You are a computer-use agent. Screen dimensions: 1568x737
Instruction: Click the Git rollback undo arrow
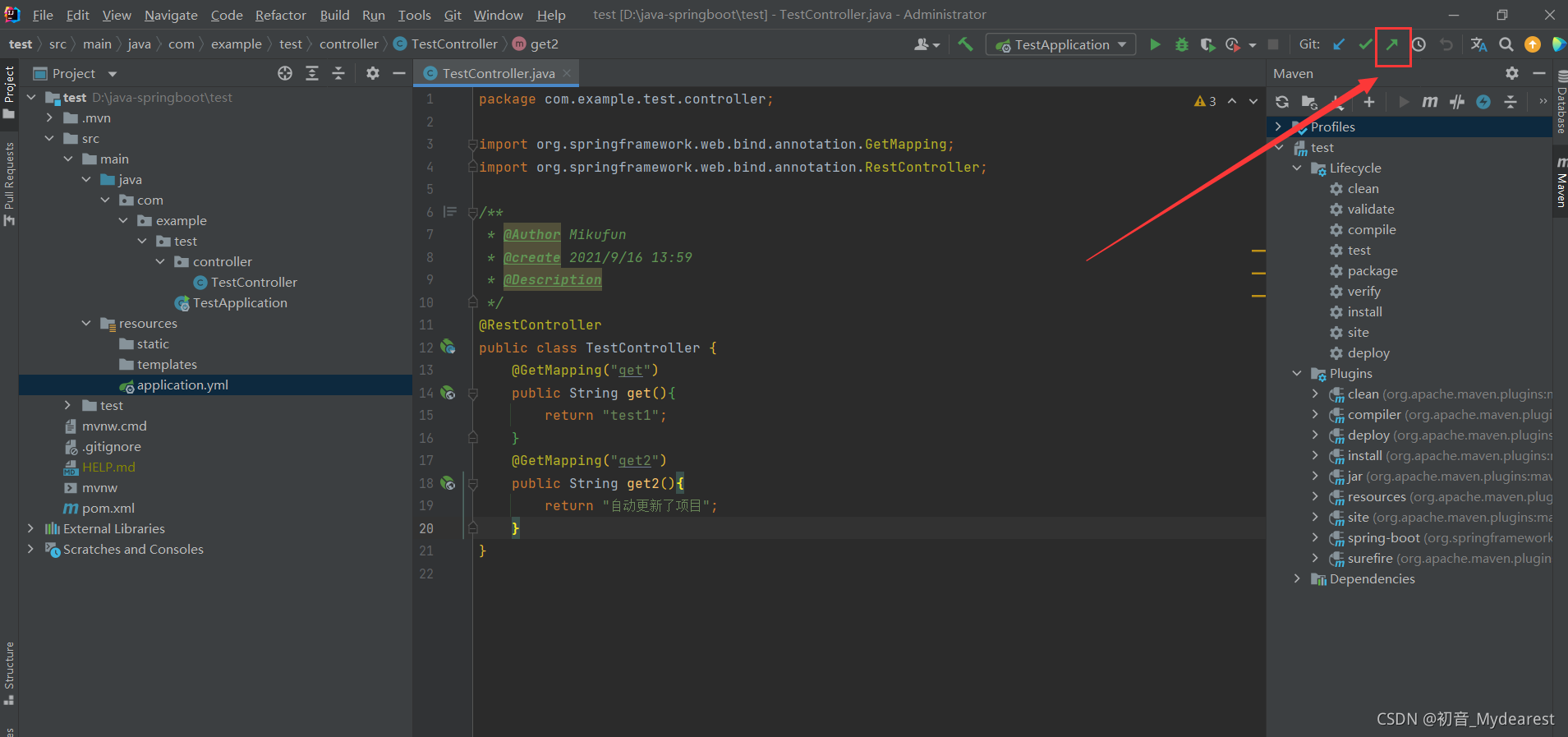[x=1446, y=44]
